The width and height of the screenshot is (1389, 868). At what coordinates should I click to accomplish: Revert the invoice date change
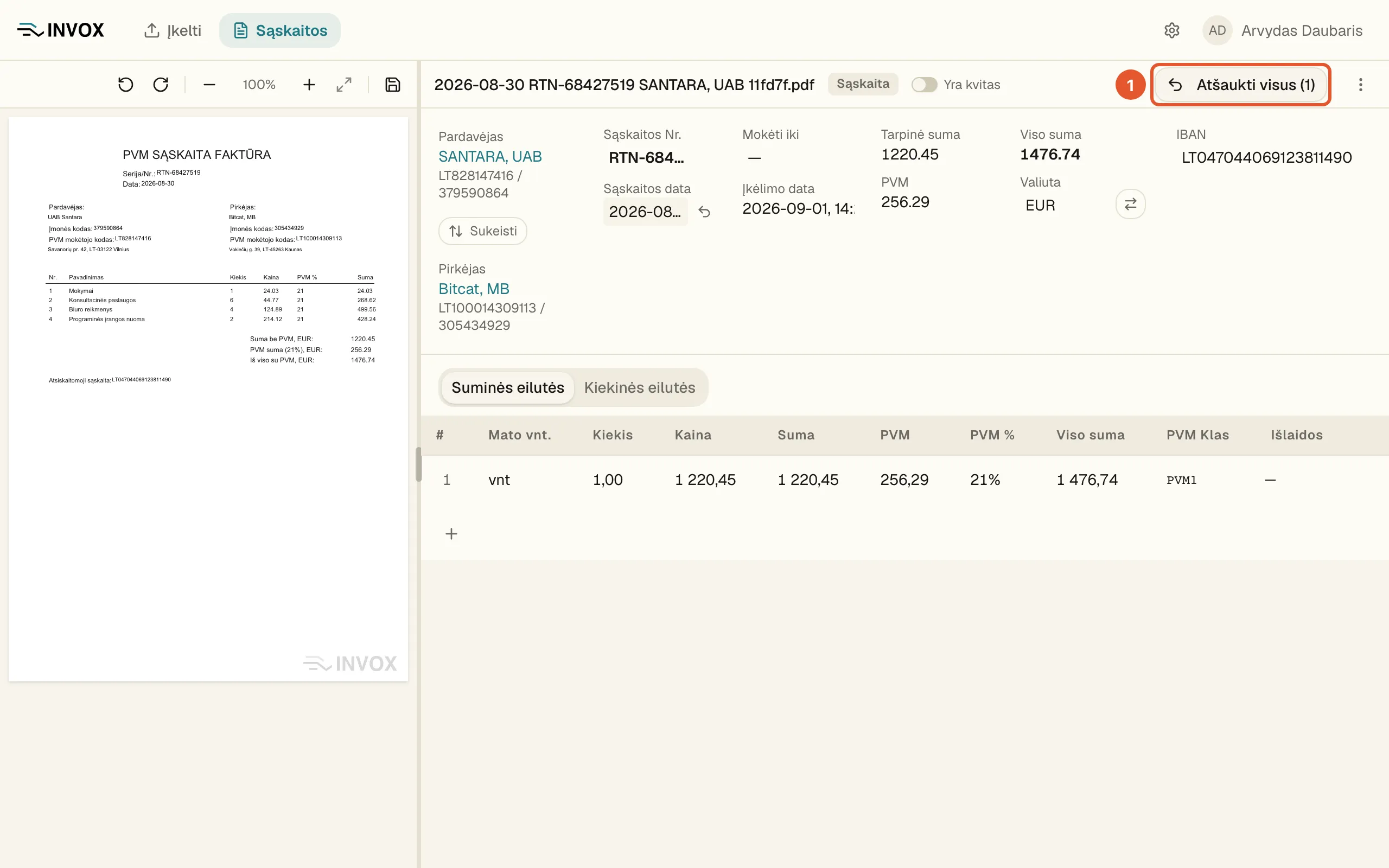704,212
